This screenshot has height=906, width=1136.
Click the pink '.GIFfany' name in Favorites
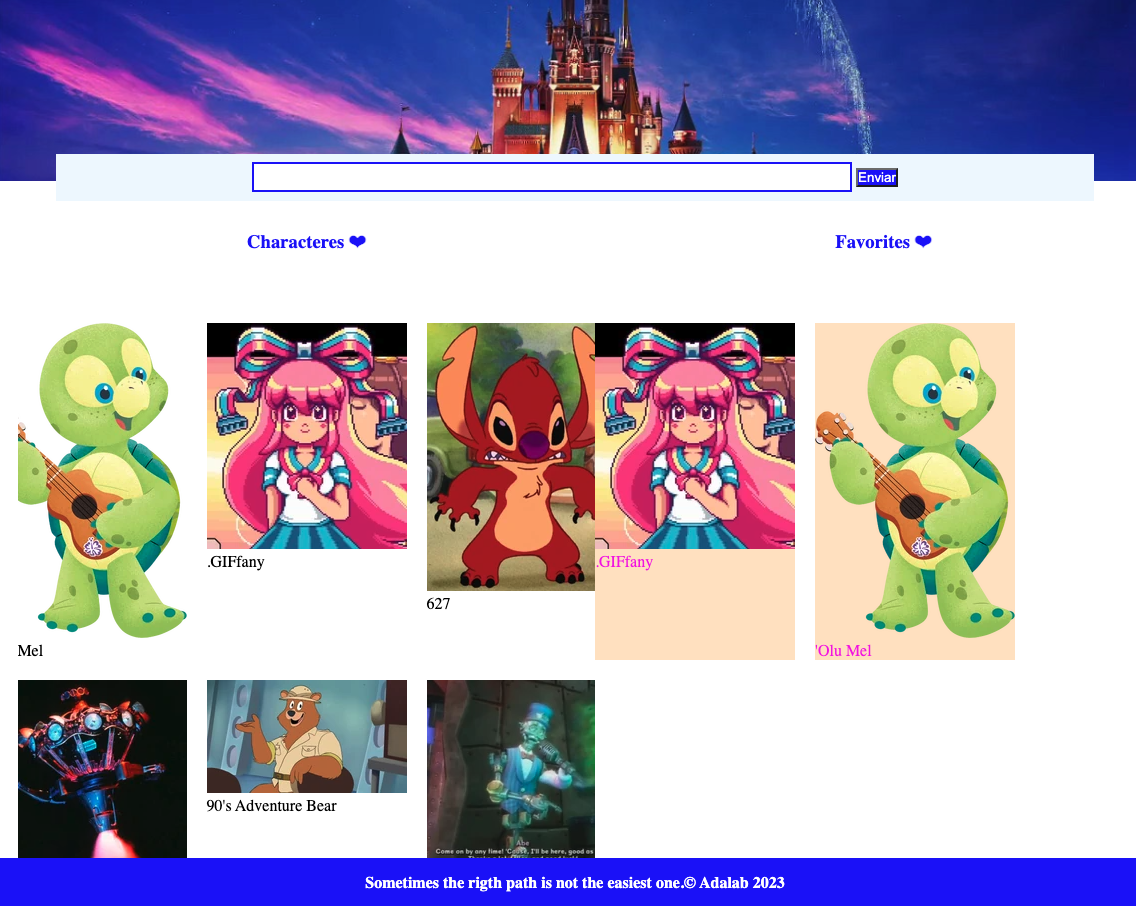point(625,562)
